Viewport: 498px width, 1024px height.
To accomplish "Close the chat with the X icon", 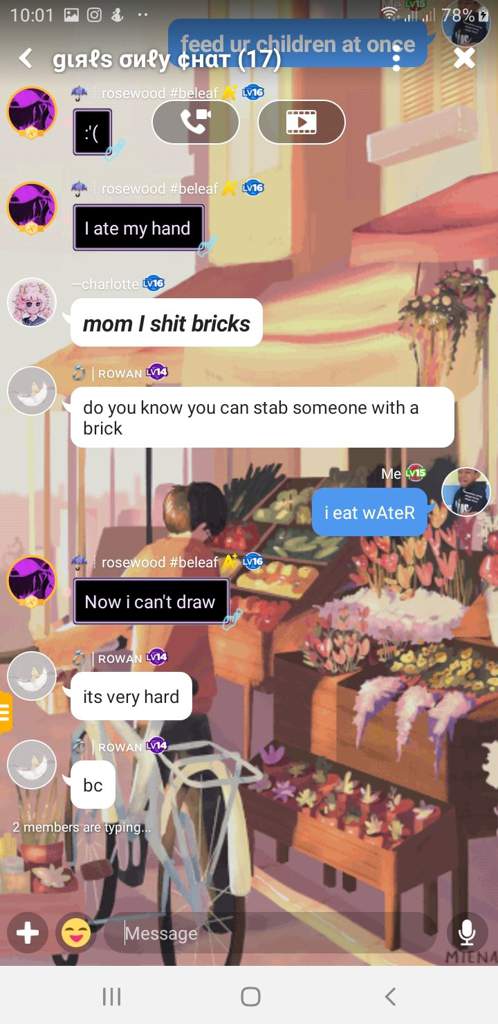I will coord(464,59).
